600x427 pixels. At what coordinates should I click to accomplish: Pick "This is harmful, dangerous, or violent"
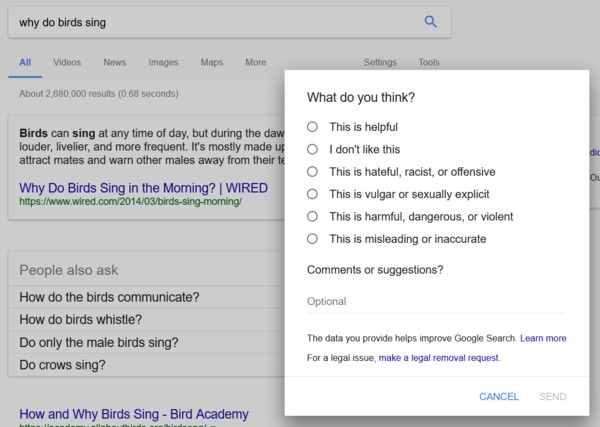[x=312, y=216]
